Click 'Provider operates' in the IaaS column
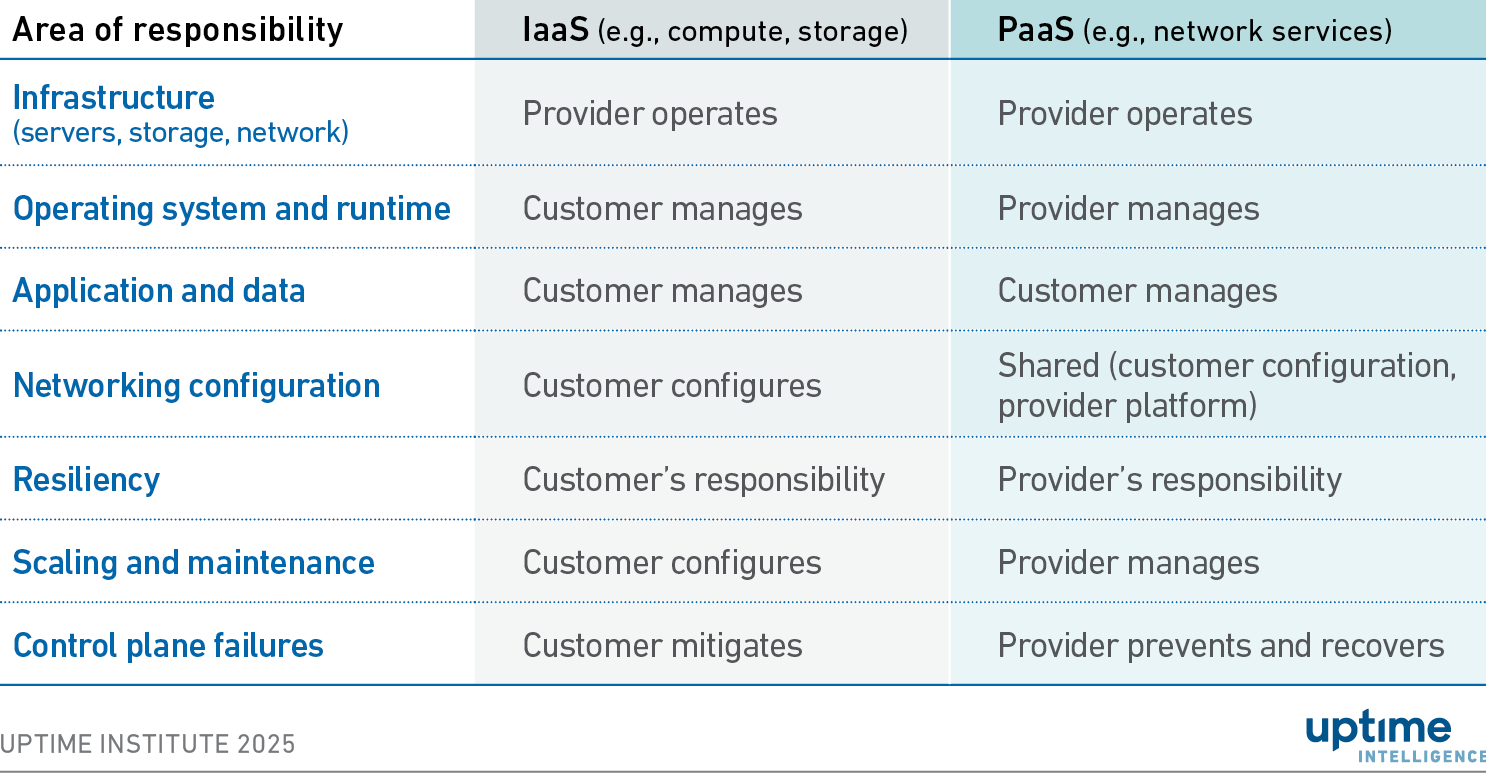Viewport: 1488px width, 780px height. point(649,114)
